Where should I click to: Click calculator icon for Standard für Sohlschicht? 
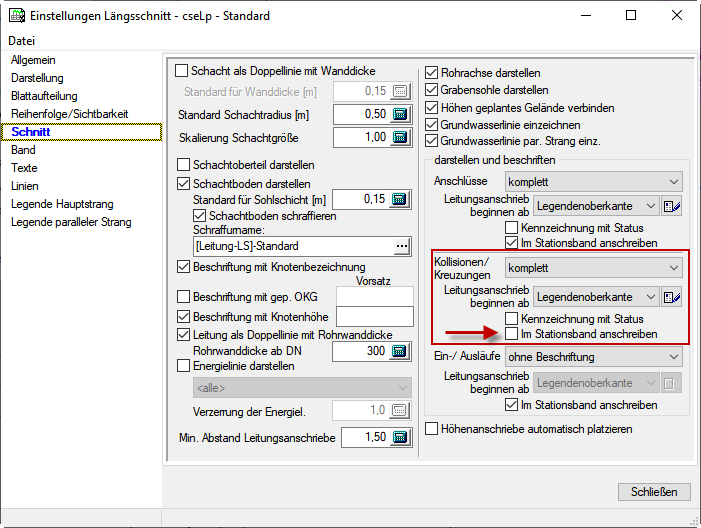pyautogui.click(x=399, y=199)
